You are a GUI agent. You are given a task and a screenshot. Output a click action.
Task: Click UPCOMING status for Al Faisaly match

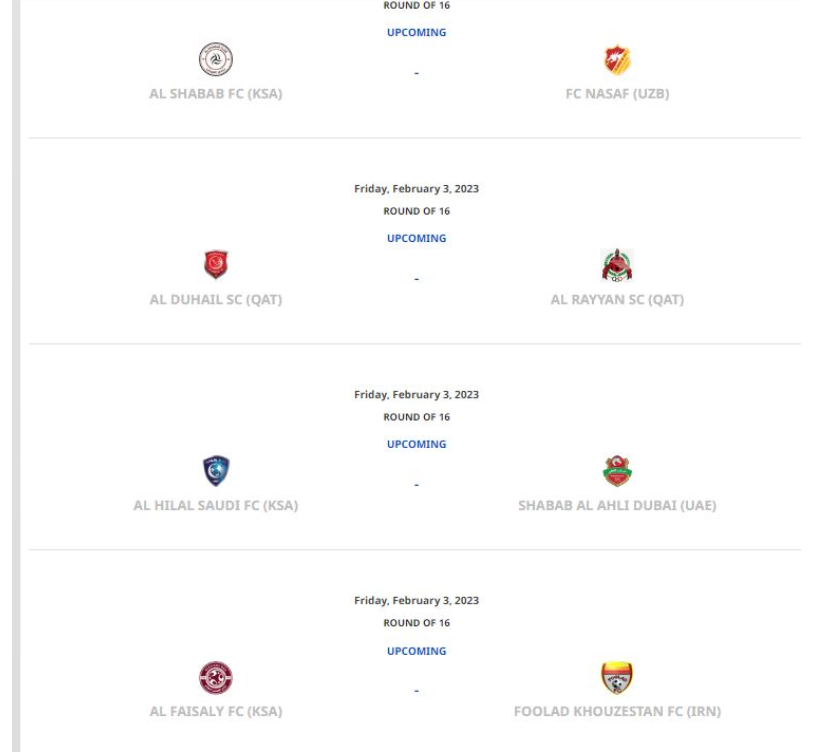[x=416, y=651]
